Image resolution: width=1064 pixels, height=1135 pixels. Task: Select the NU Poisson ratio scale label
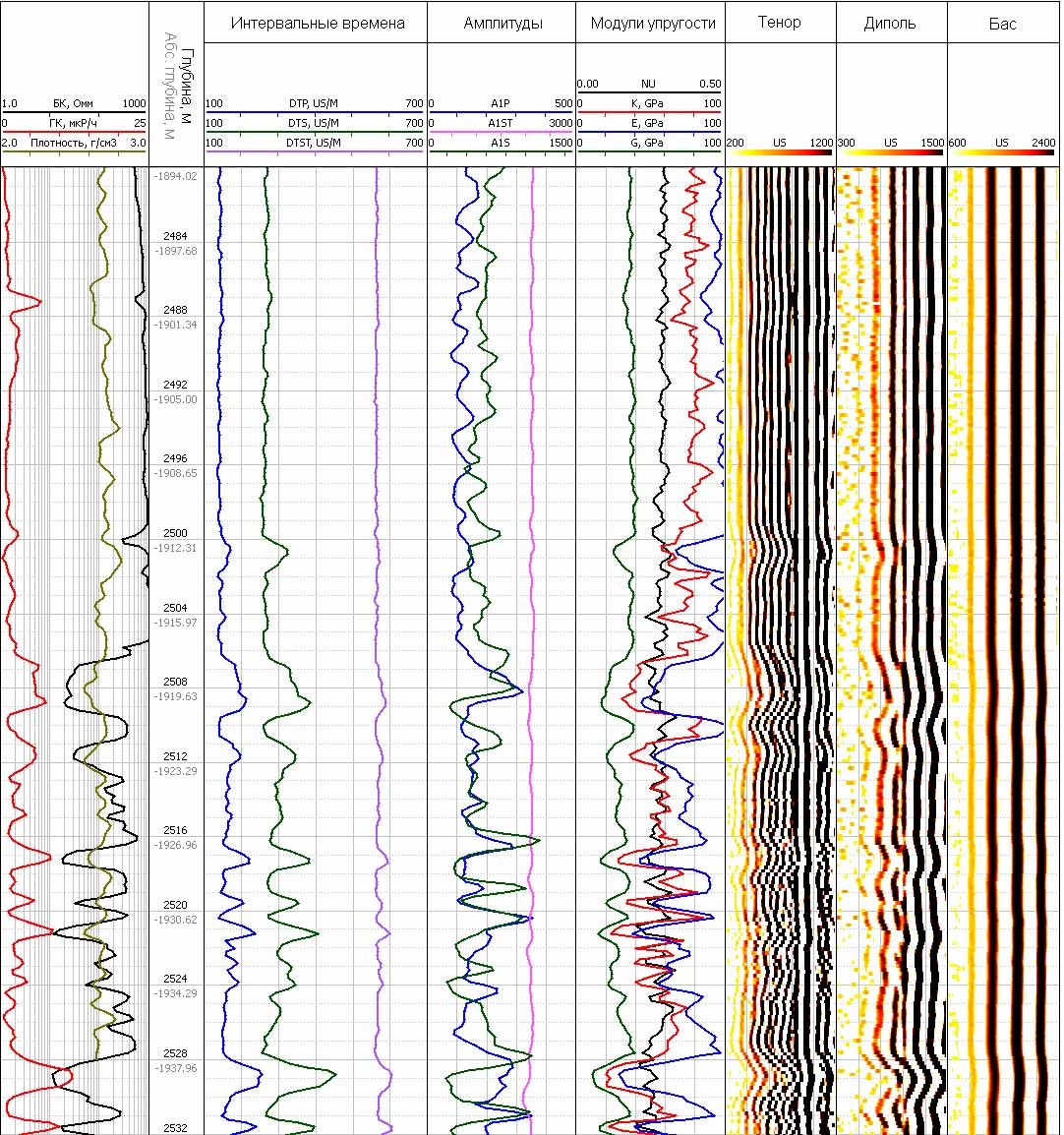coord(649,85)
